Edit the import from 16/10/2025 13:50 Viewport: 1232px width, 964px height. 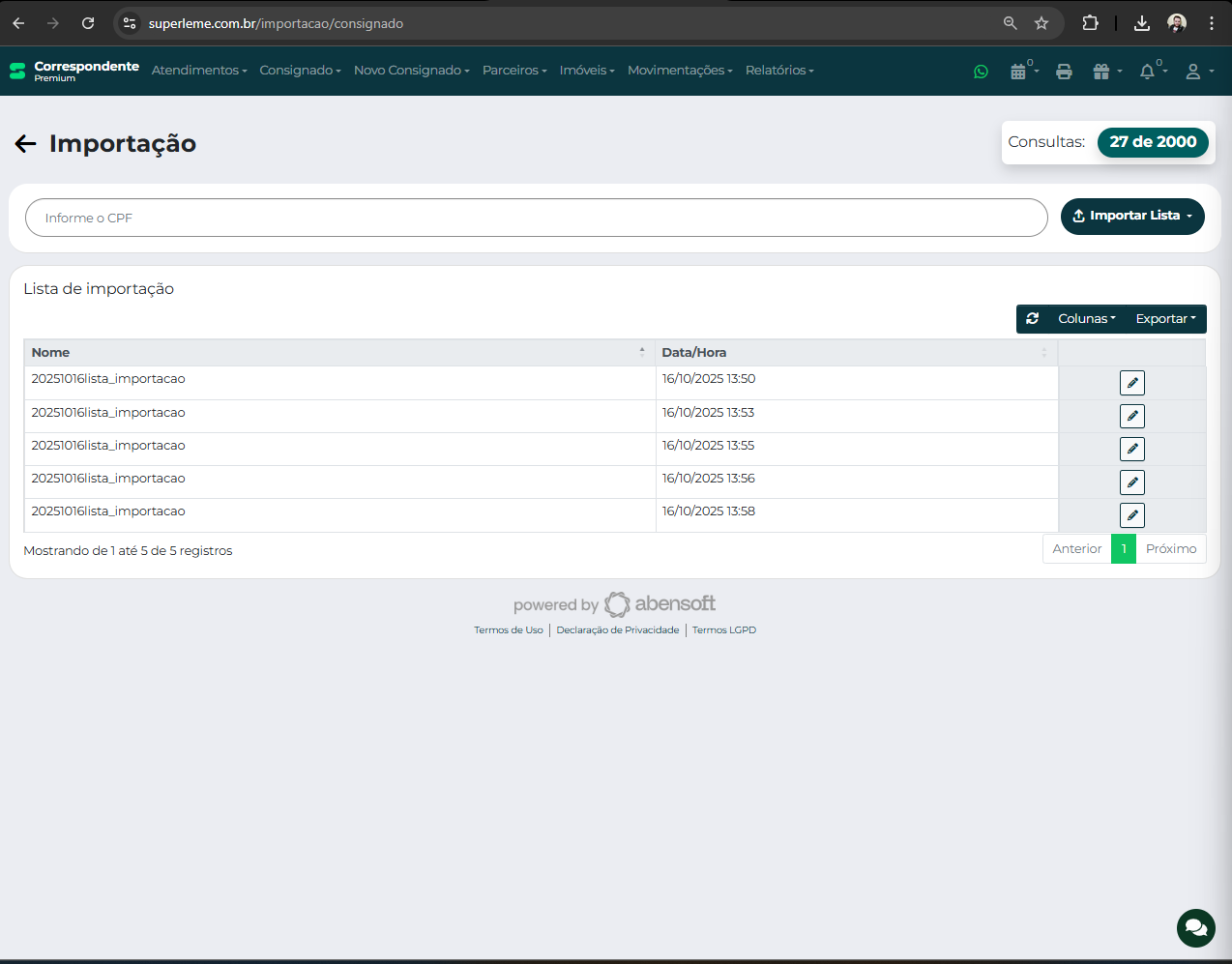(x=1131, y=383)
